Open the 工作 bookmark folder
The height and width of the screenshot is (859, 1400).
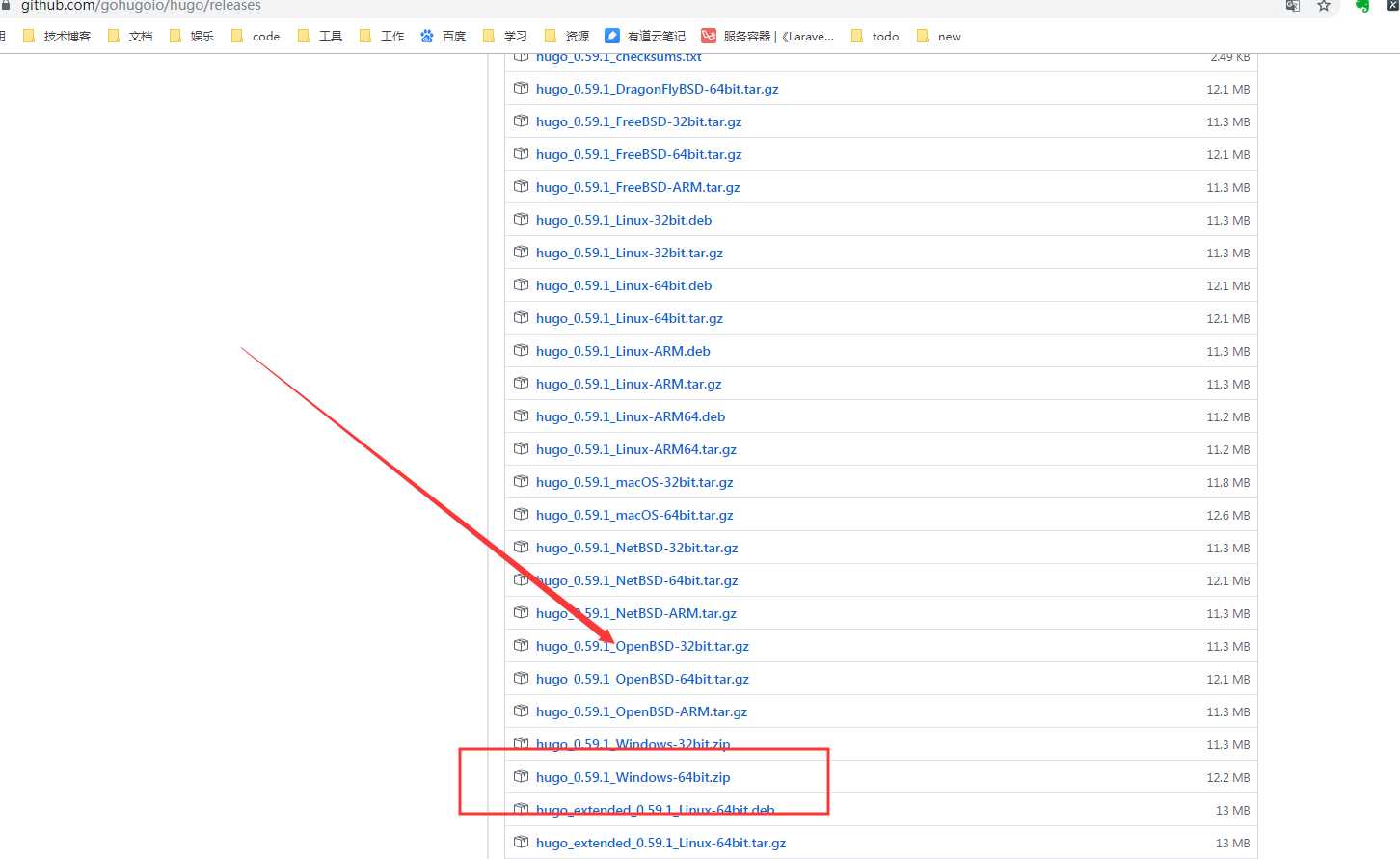(382, 37)
